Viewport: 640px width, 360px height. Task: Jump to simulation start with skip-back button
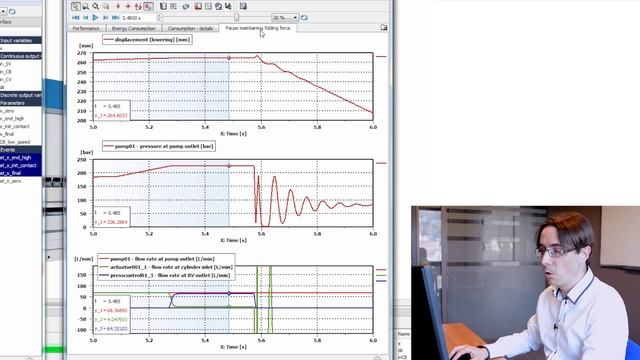point(76,18)
